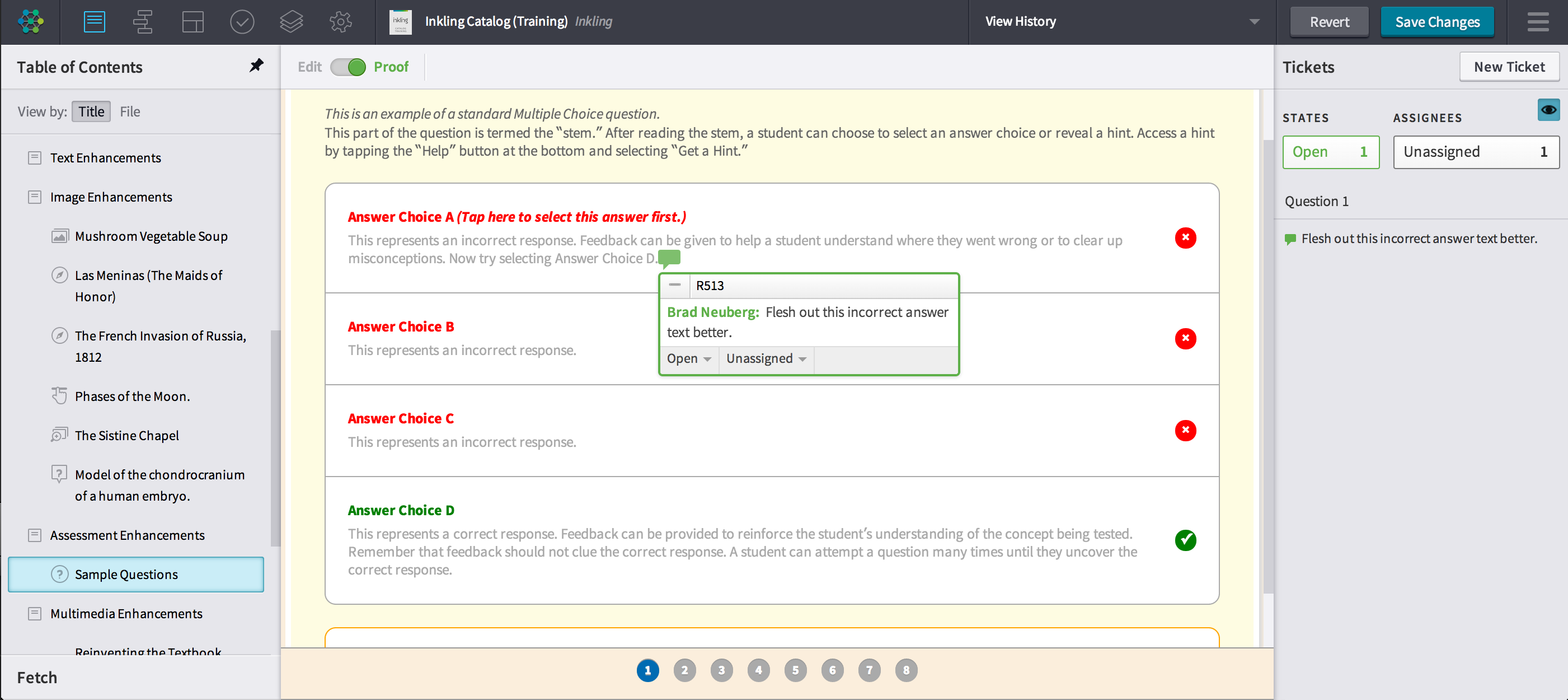This screenshot has width=1568, height=700.
Task: Select Assessment Enhancements chapter
Action: pyautogui.click(x=127, y=535)
